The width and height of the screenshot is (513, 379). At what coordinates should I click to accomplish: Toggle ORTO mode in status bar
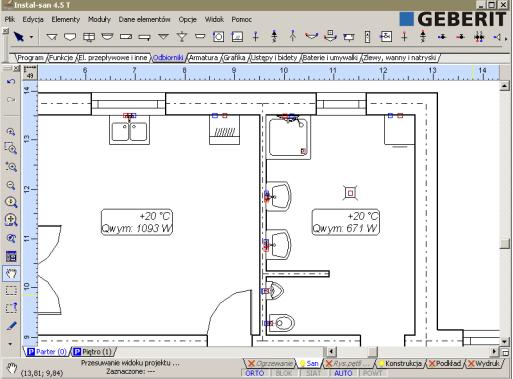[255, 373]
